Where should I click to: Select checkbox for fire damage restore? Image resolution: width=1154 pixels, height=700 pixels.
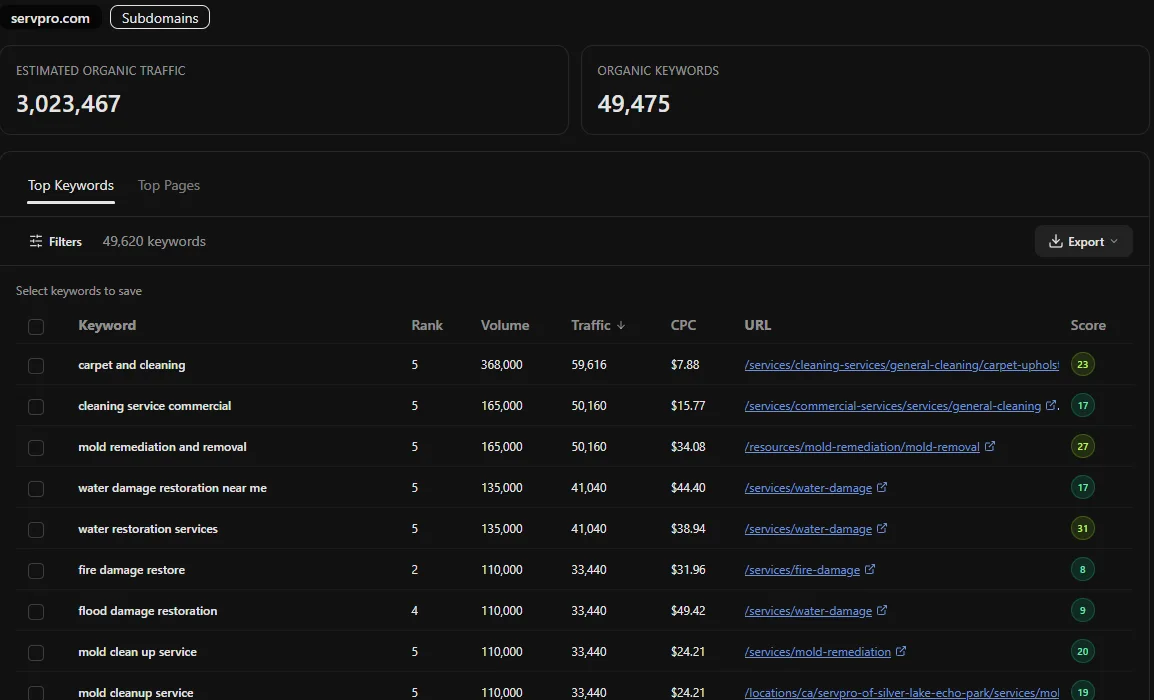click(36, 570)
